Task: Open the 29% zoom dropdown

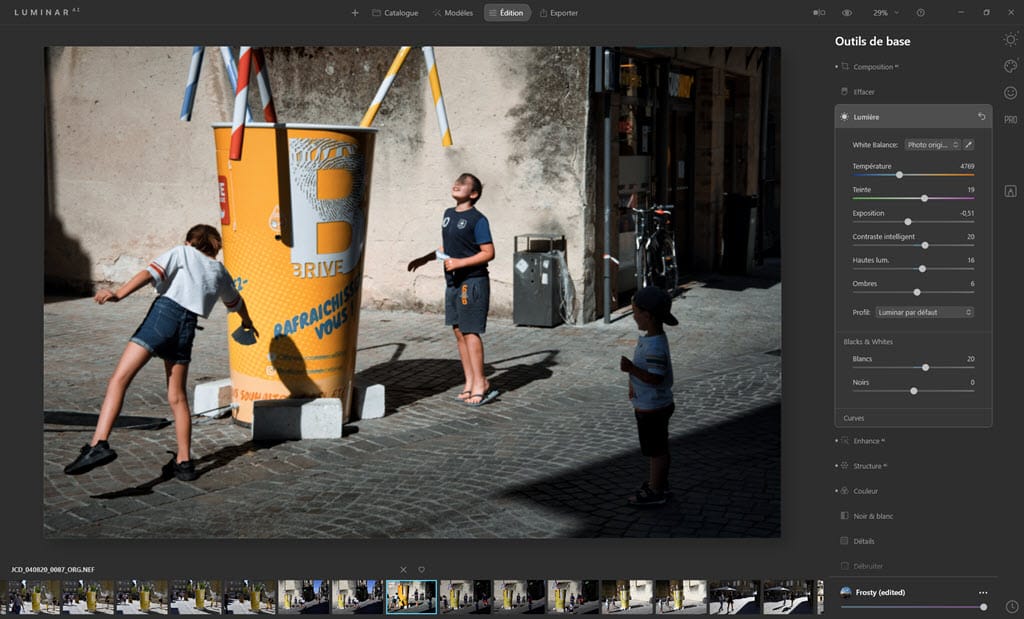Action: [886, 12]
